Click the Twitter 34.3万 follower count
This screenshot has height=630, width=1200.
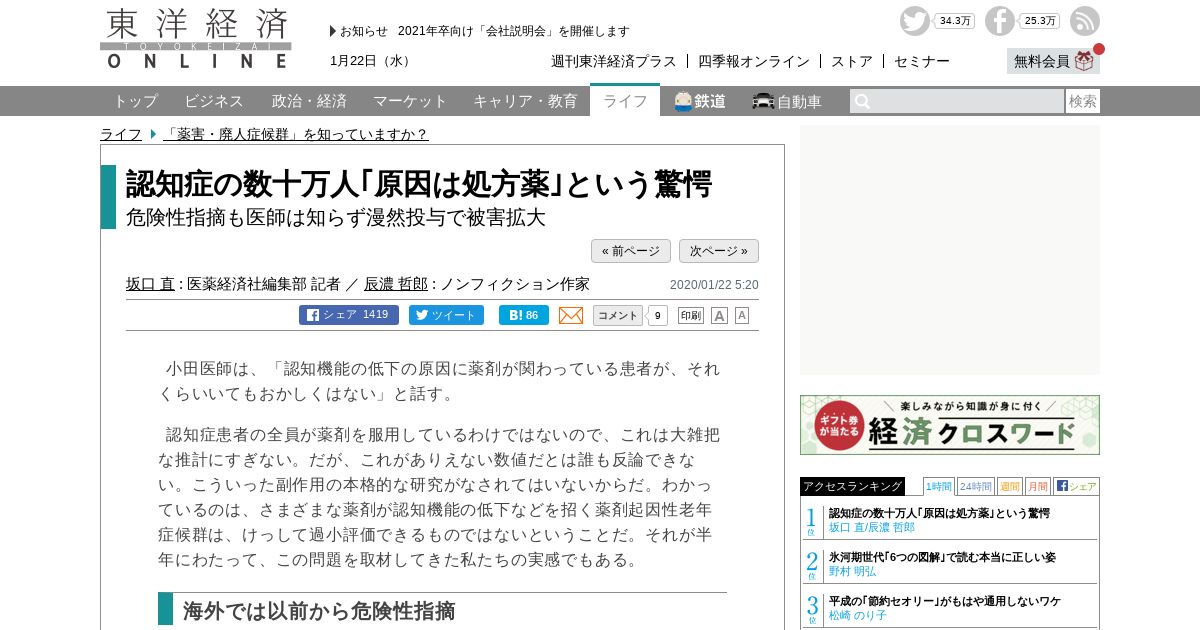coord(954,21)
